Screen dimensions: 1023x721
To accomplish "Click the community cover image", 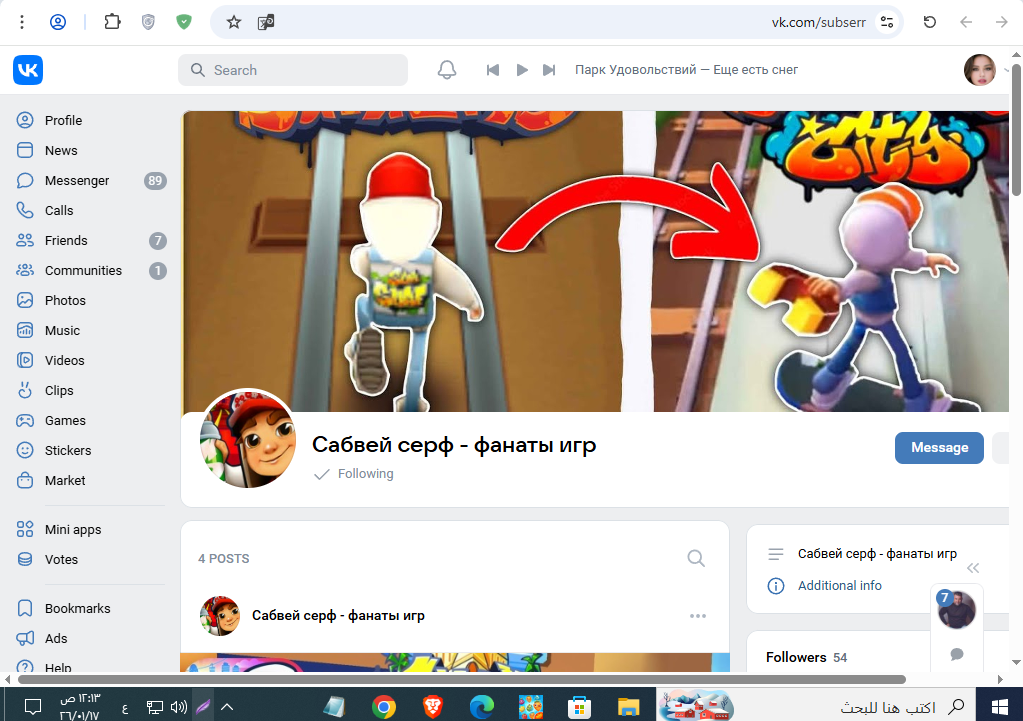I will tap(595, 261).
